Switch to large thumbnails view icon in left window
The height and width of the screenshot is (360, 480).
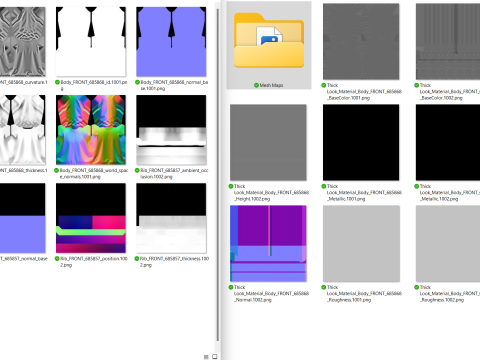click(x=215, y=357)
